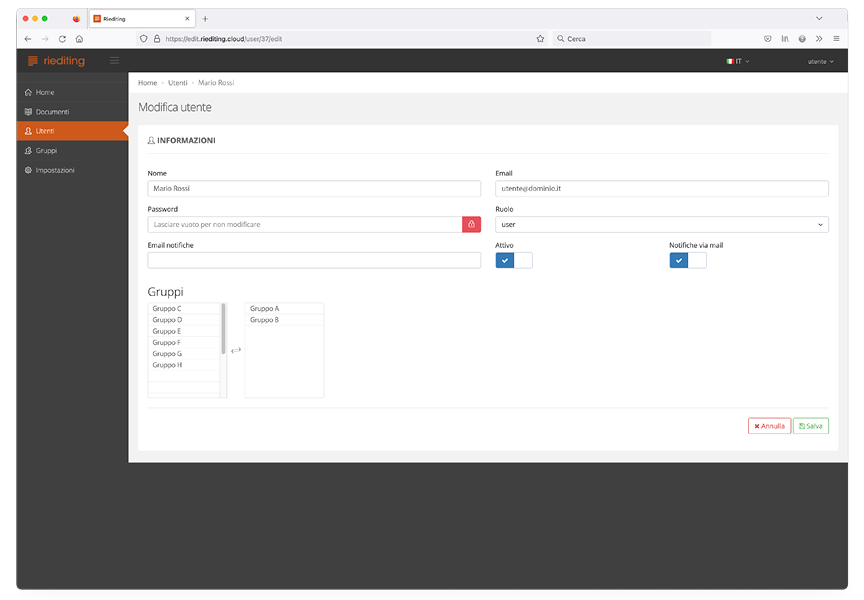This screenshot has width=864, height=600.
Task: Click the bookmark star icon in address bar
Action: tap(540, 39)
